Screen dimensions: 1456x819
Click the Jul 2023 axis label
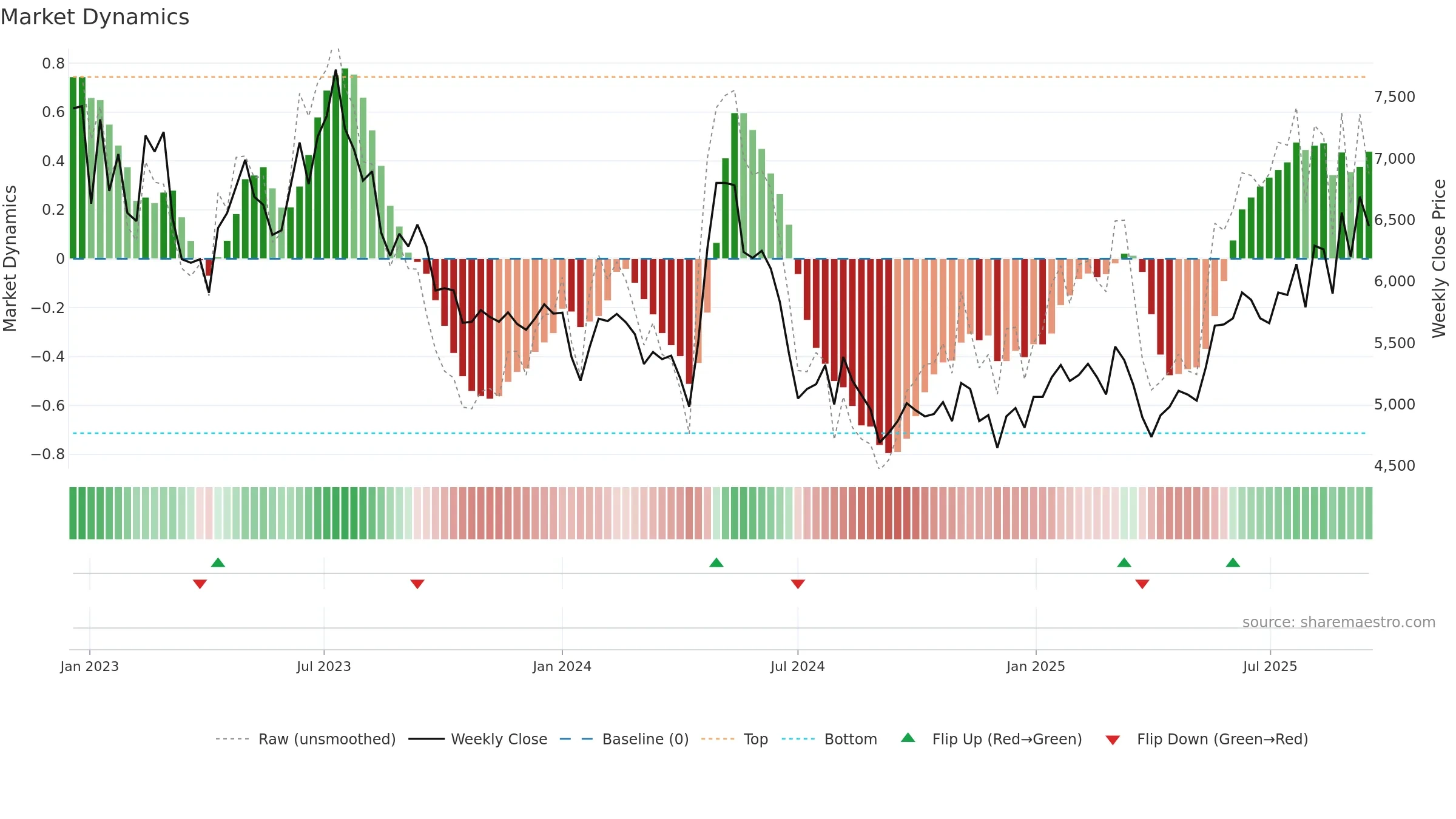pyautogui.click(x=324, y=666)
